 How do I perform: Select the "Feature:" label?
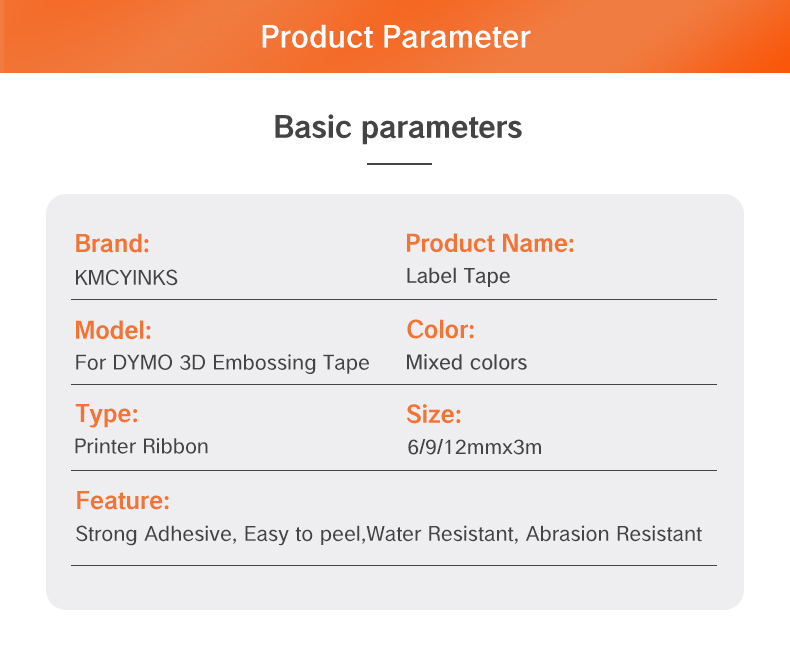click(123, 501)
